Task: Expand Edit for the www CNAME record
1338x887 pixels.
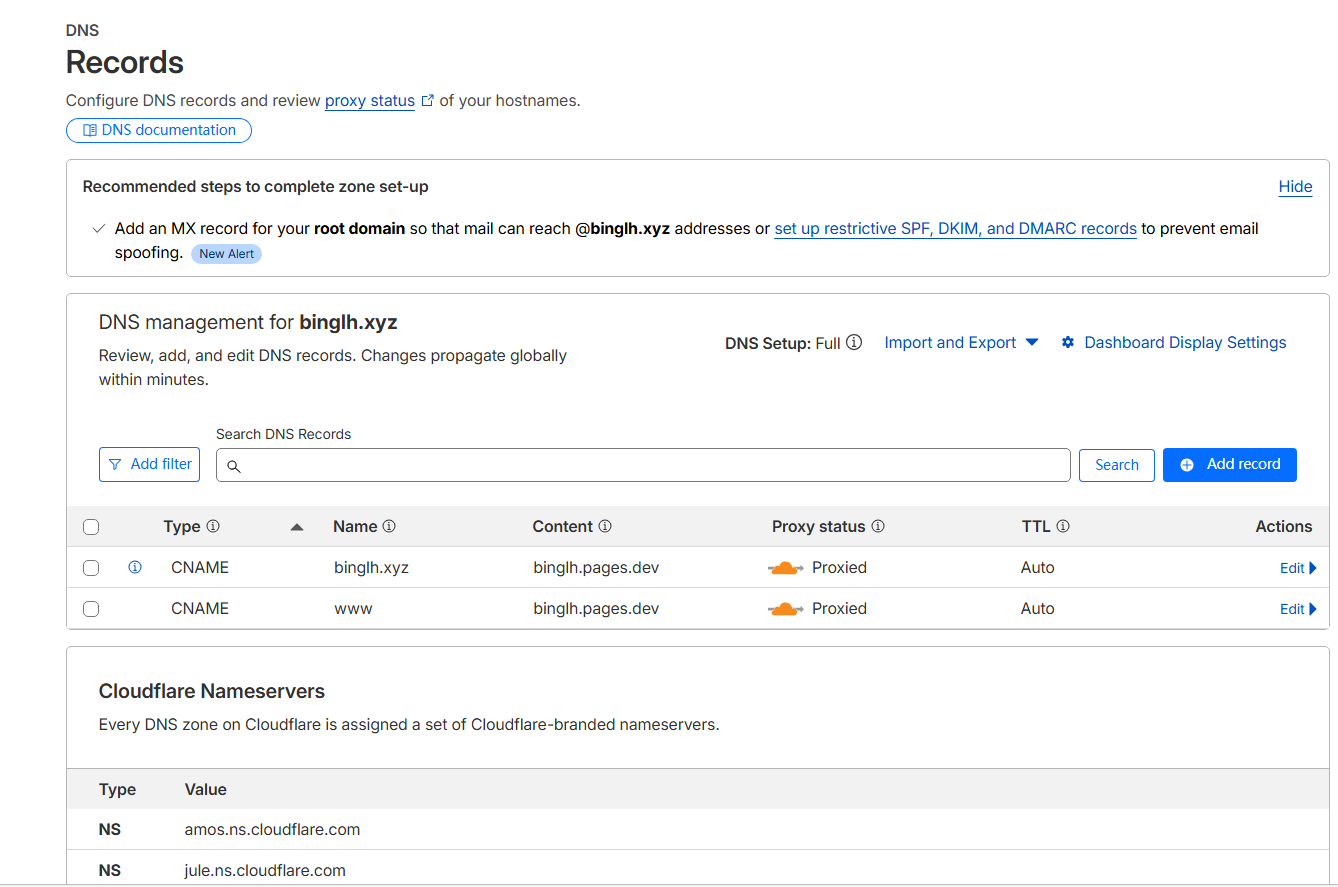Action: tap(1298, 609)
